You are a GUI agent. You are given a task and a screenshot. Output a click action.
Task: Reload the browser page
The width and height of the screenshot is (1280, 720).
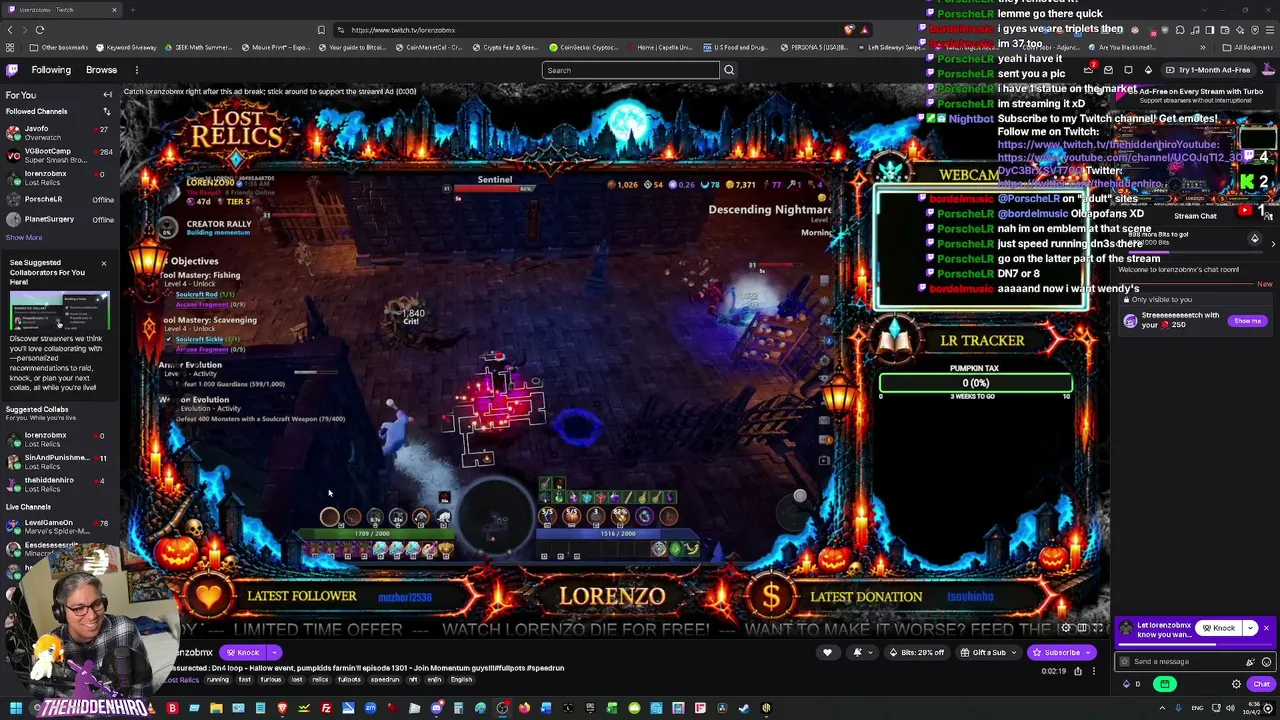39,30
